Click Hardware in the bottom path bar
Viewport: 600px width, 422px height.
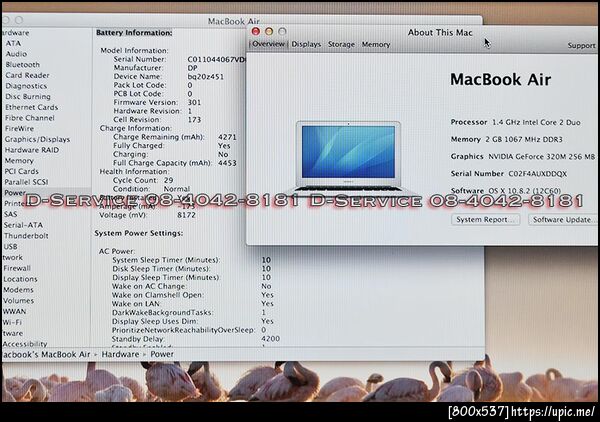coord(120,354)
